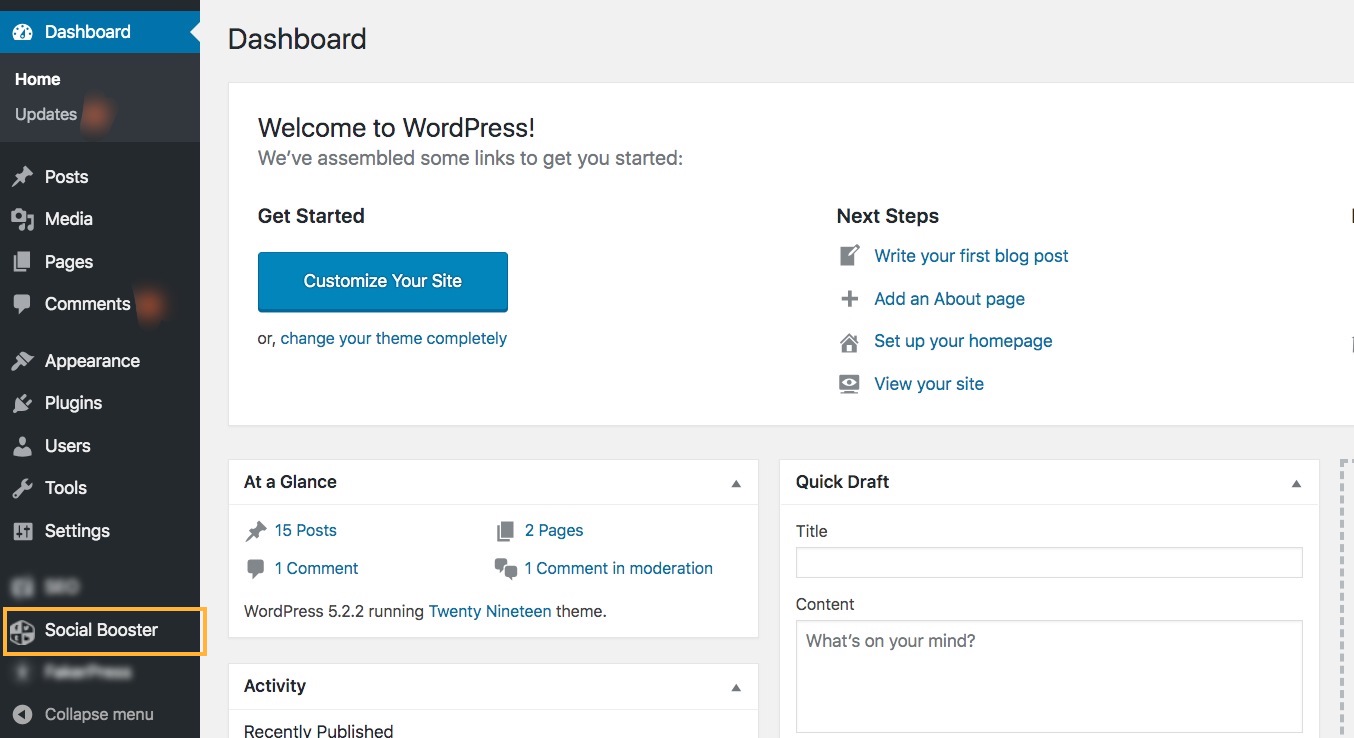Collapse the Activity panel
The width and height of the screenshot is (1354, 738).
[736, 687]
